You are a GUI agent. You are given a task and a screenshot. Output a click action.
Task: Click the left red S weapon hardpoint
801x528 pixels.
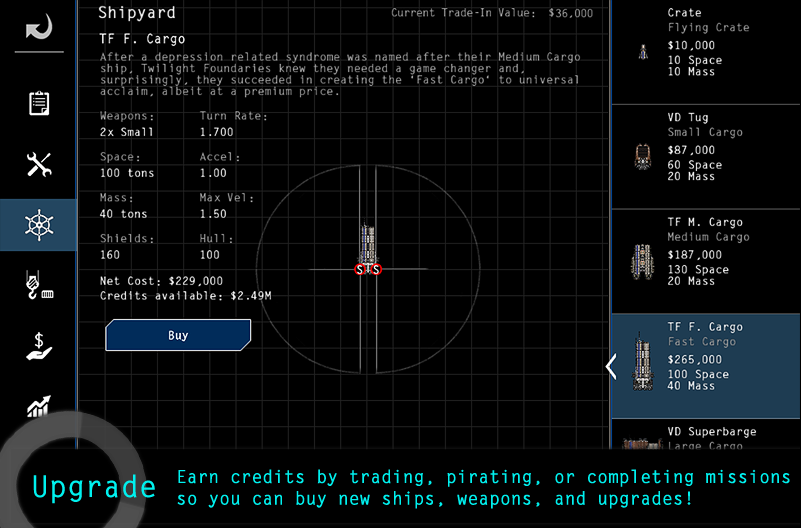[x=360, y=269]
